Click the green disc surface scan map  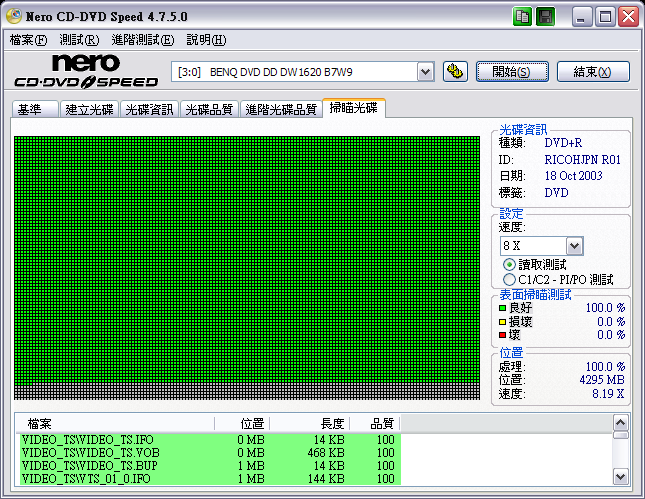click(247, 267)
